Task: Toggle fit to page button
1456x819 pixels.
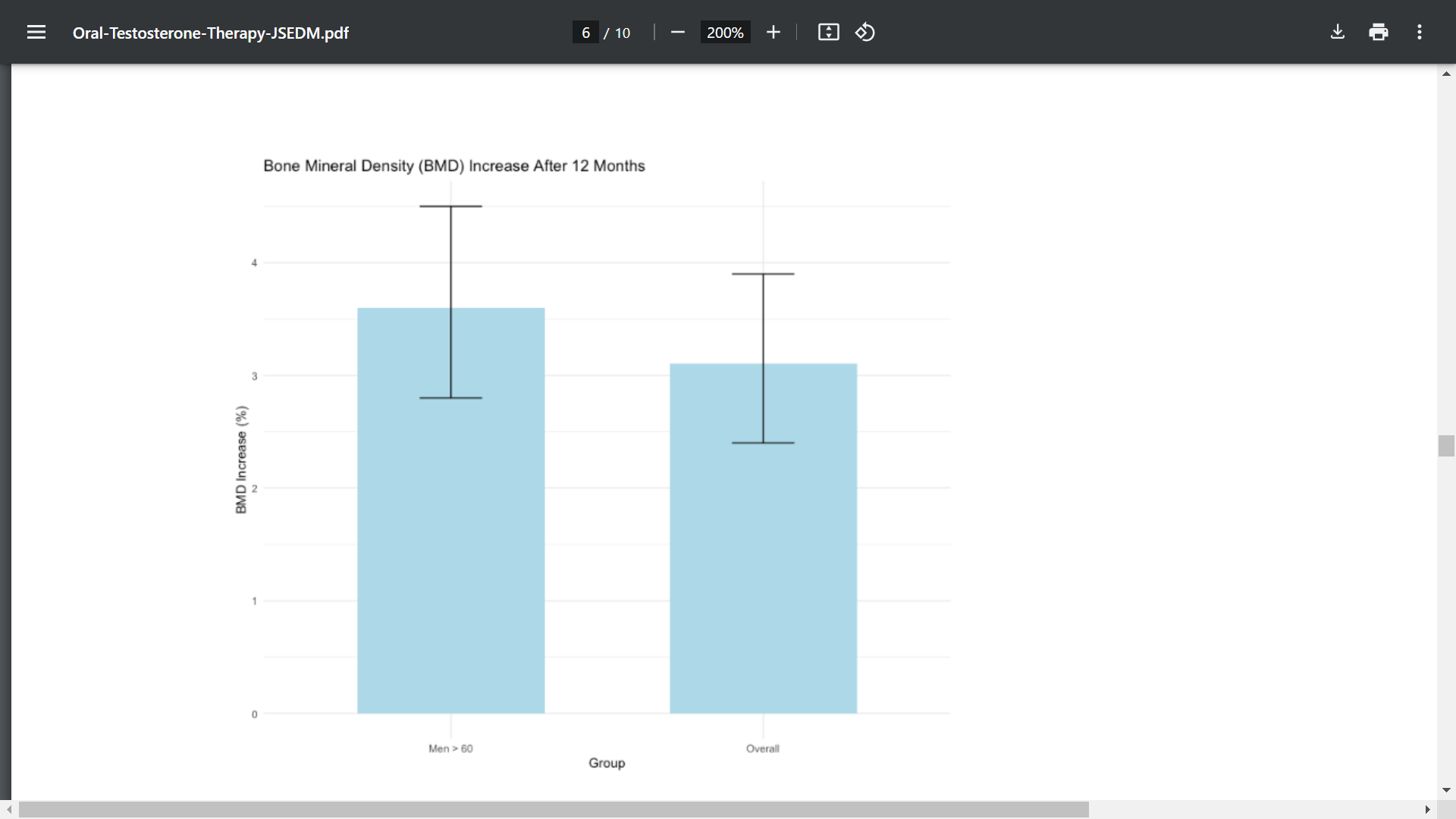Action: pyautogui.click(x=828, y=32)
